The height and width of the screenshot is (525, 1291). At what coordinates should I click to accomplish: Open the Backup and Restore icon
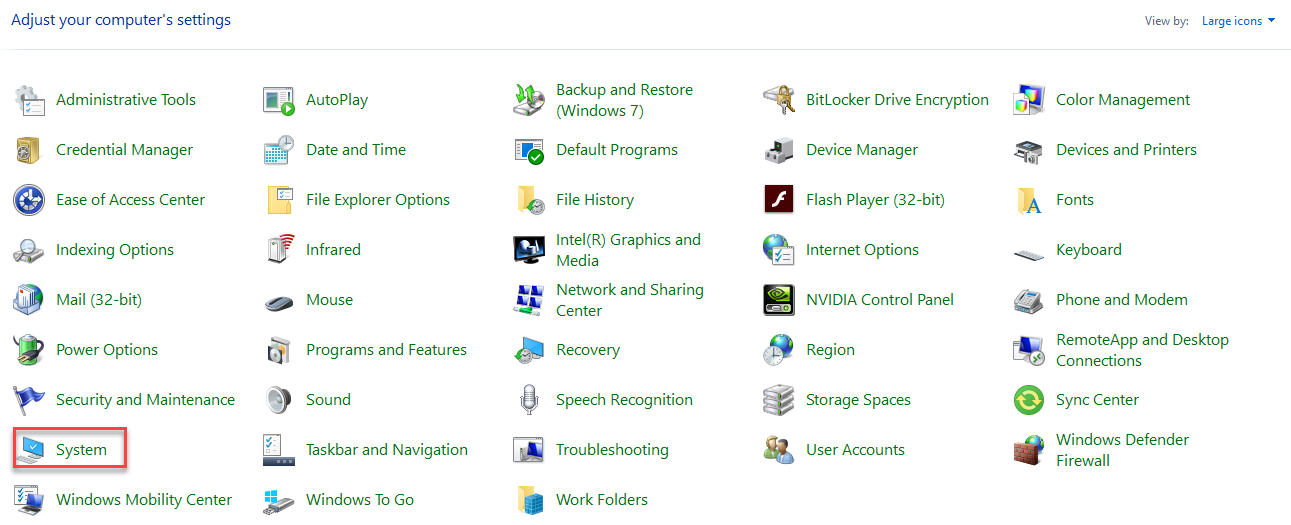click(x=528, y=100)
